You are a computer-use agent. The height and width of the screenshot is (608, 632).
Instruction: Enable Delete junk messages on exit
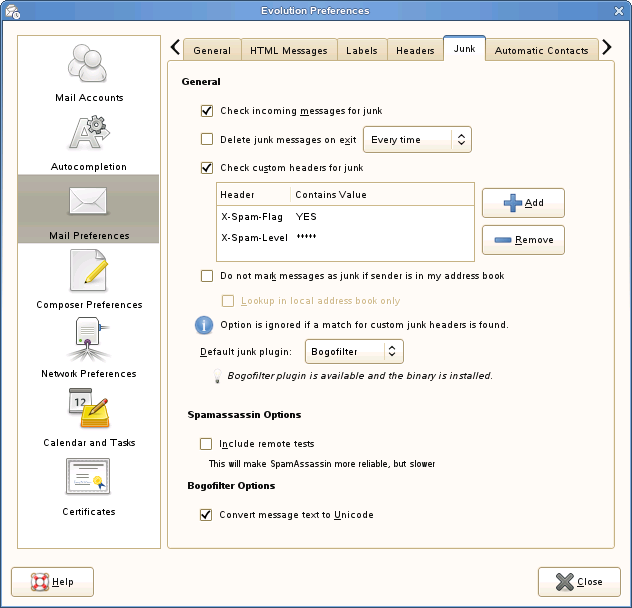[207, 140]
